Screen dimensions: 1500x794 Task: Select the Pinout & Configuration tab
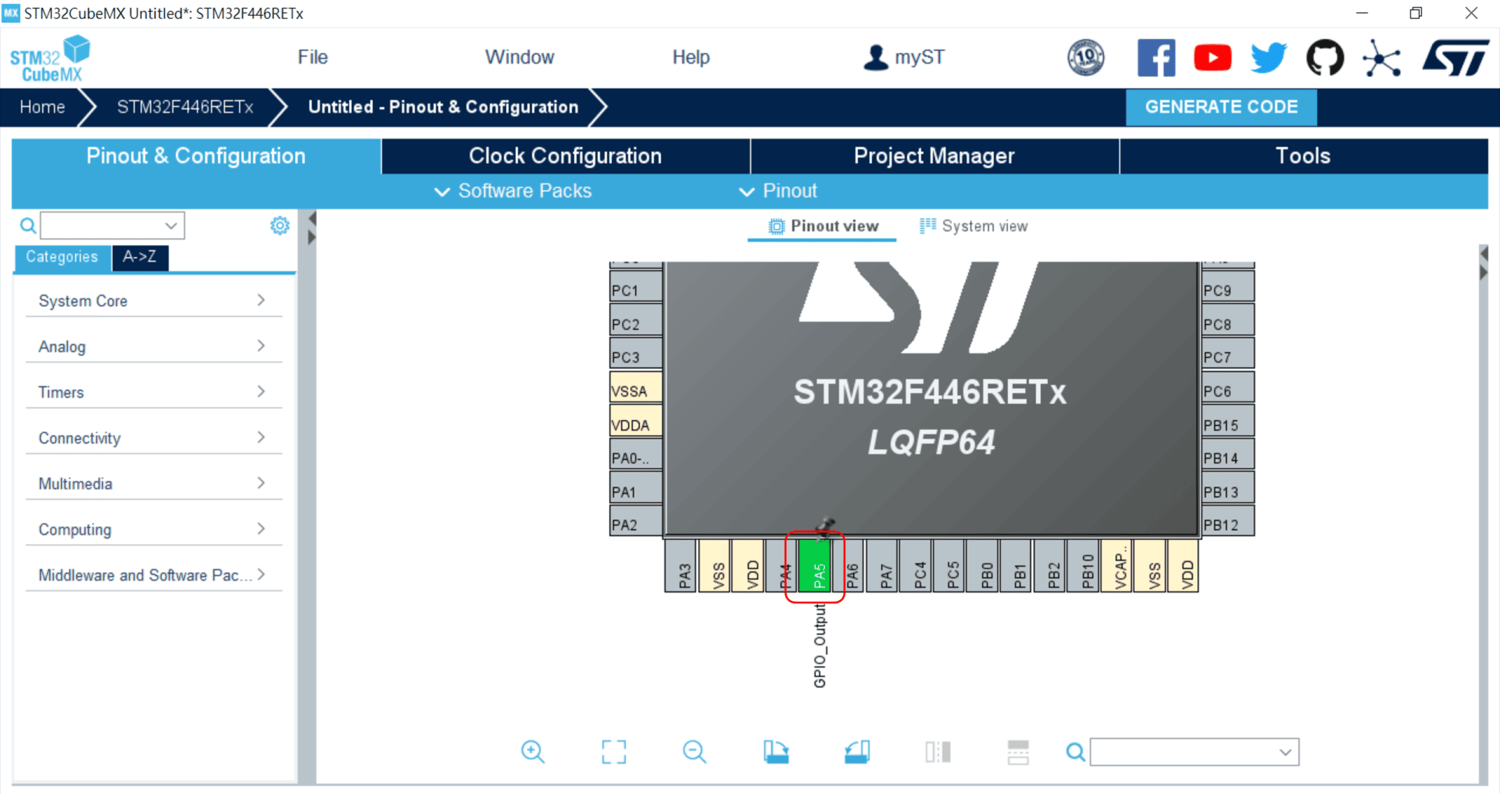[196, 156]
